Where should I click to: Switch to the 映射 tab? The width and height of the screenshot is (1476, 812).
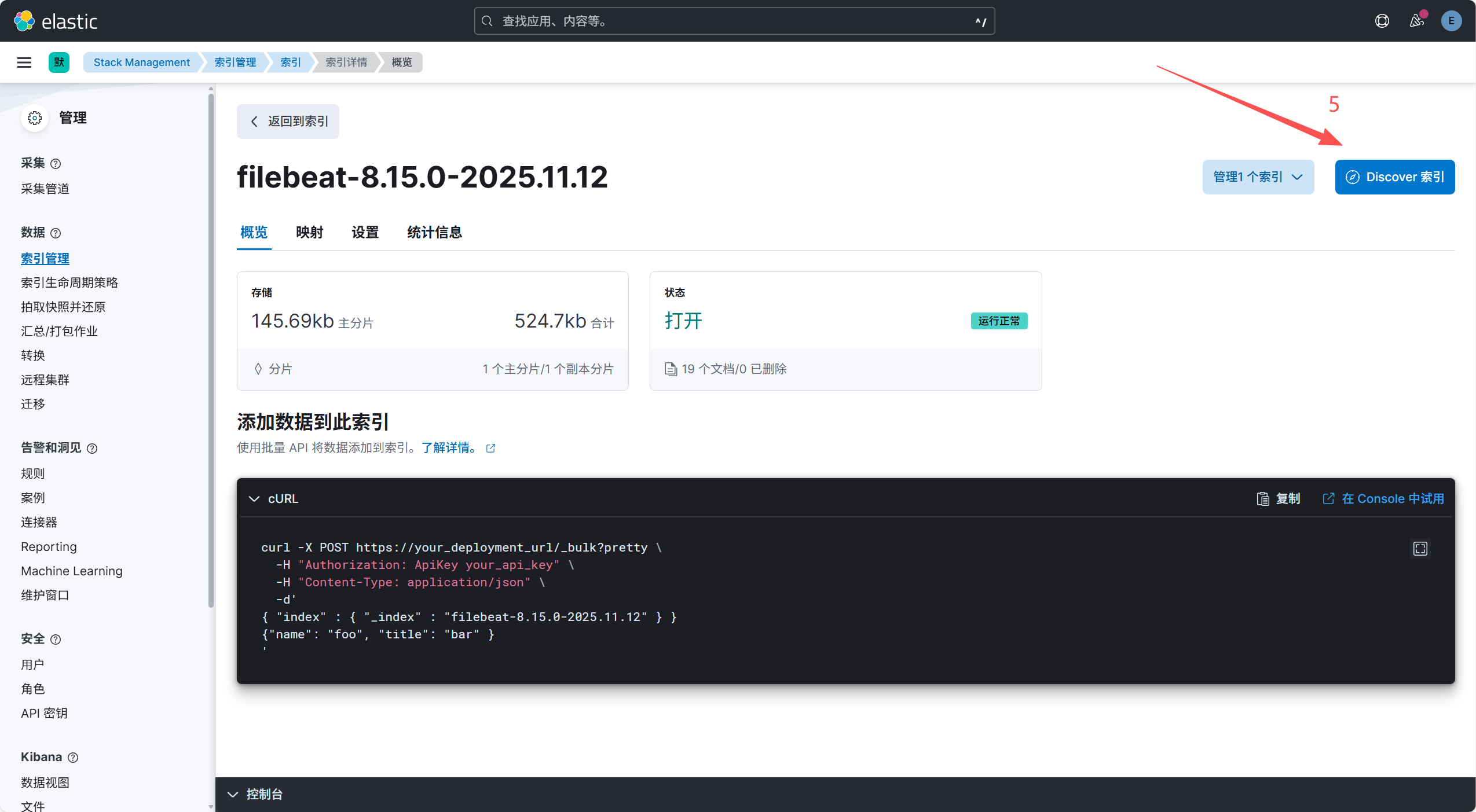(309, 232)
